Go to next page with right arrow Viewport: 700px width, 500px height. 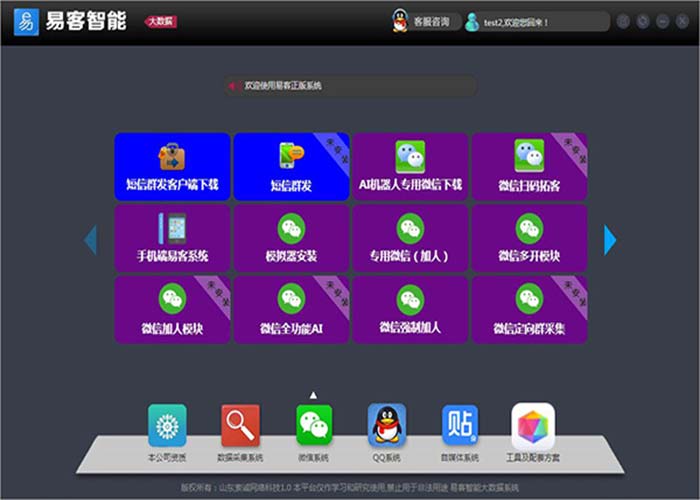[x=610, y=239]
